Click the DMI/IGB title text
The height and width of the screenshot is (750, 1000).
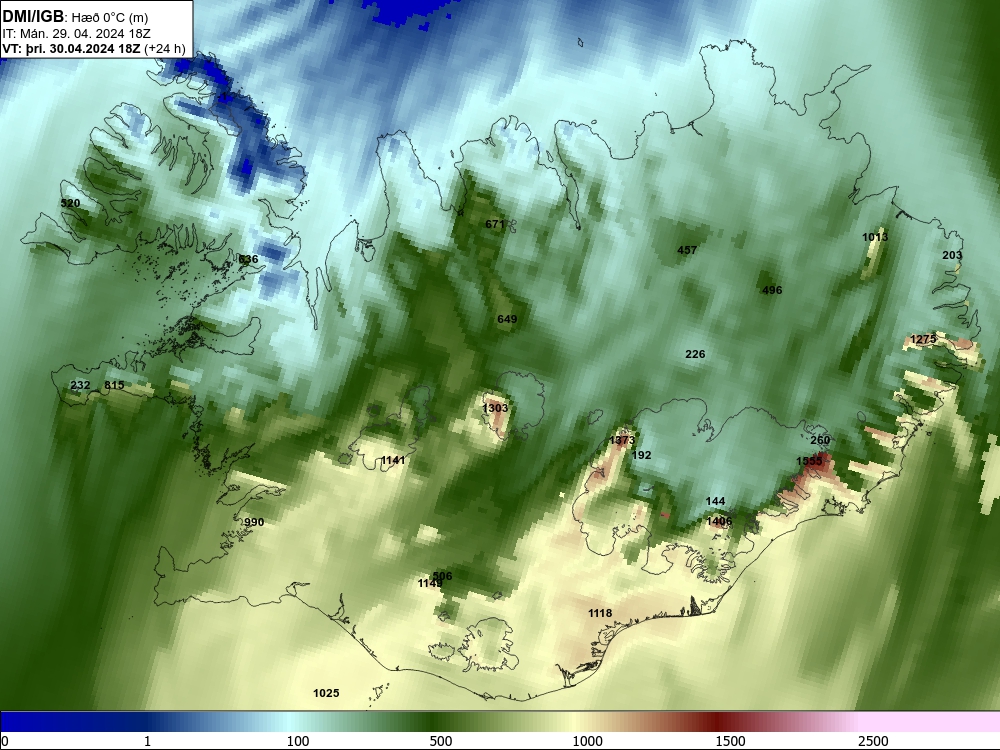33,17
